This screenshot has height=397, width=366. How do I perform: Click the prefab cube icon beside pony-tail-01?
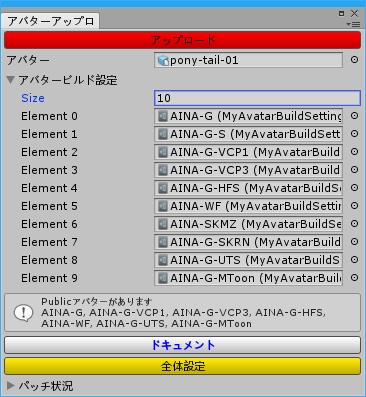[163, 60]
